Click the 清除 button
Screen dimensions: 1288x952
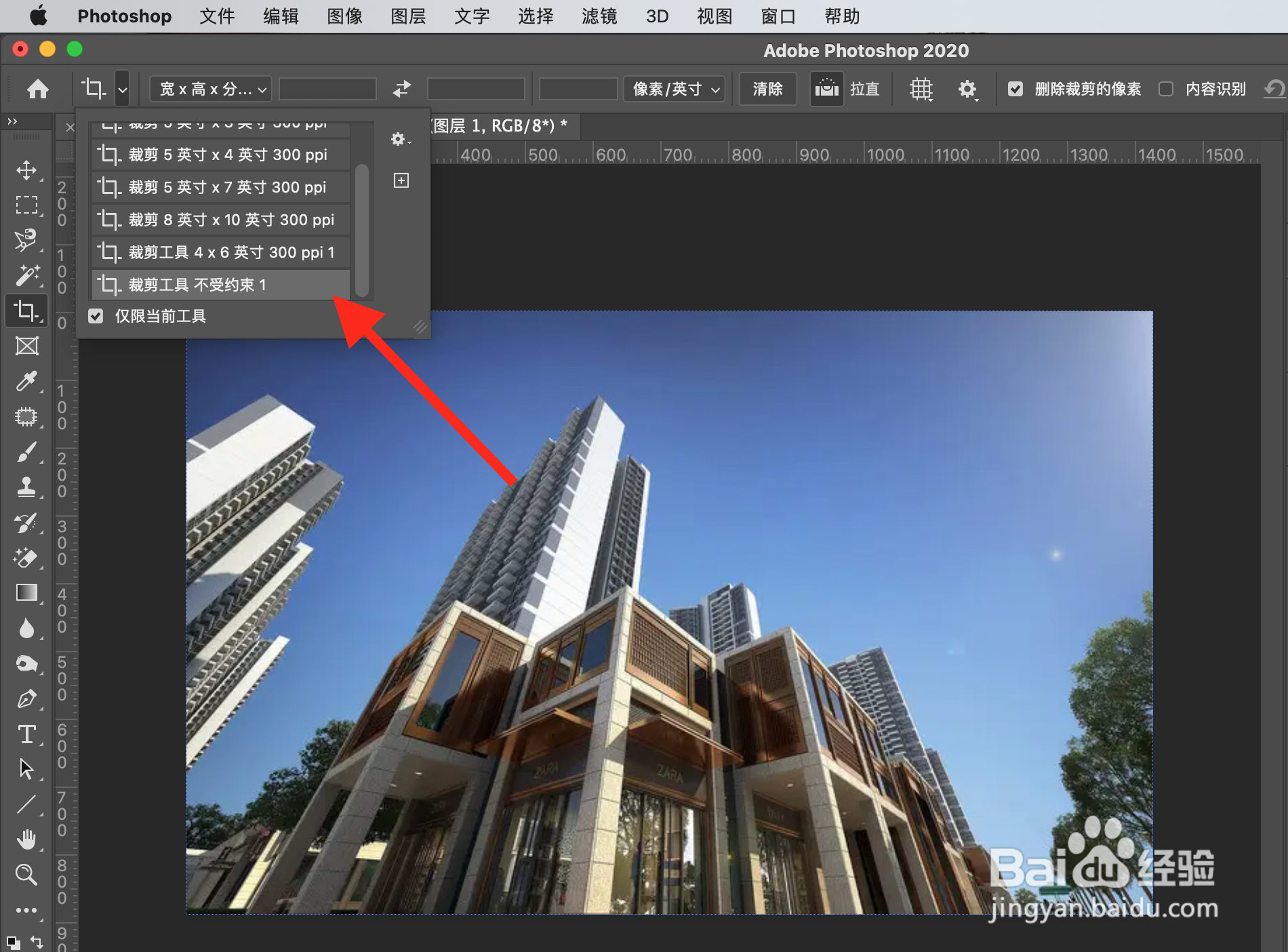pos(767,89)
